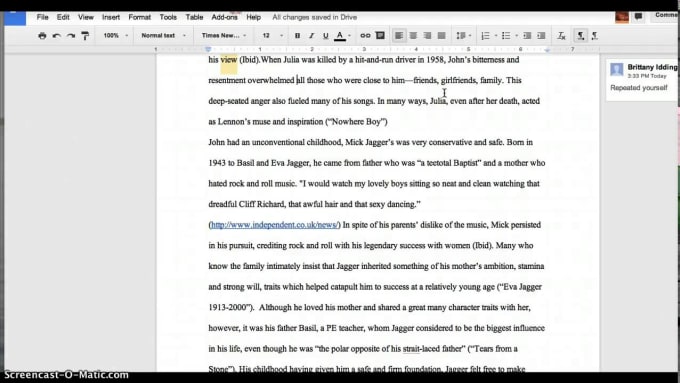The image size is (680, 383).
Task: Click the All changes saved in Drive status
Action: pyautogui.click(x=314, y=17)
